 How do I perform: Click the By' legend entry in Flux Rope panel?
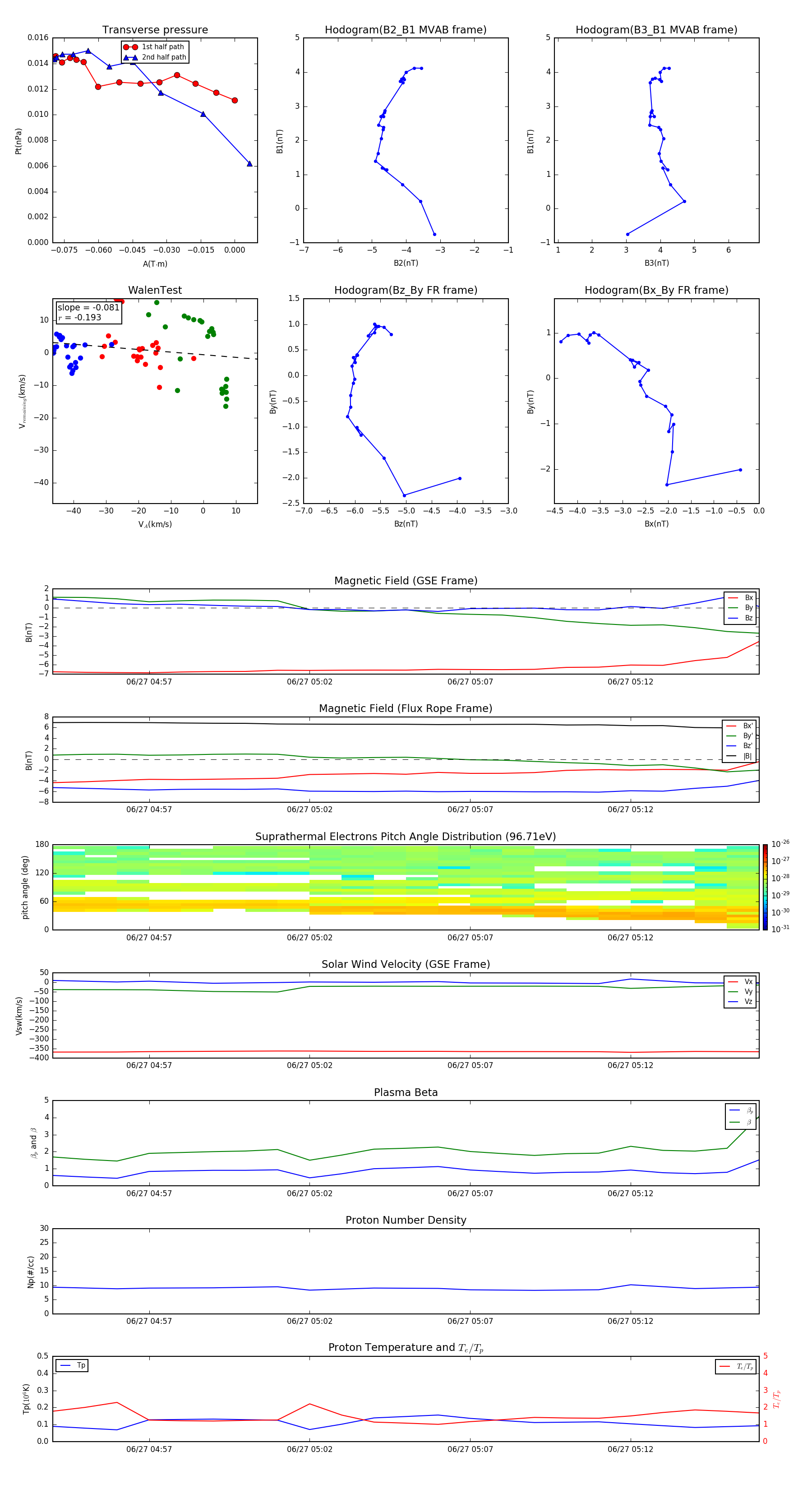(x=740, y=736)
